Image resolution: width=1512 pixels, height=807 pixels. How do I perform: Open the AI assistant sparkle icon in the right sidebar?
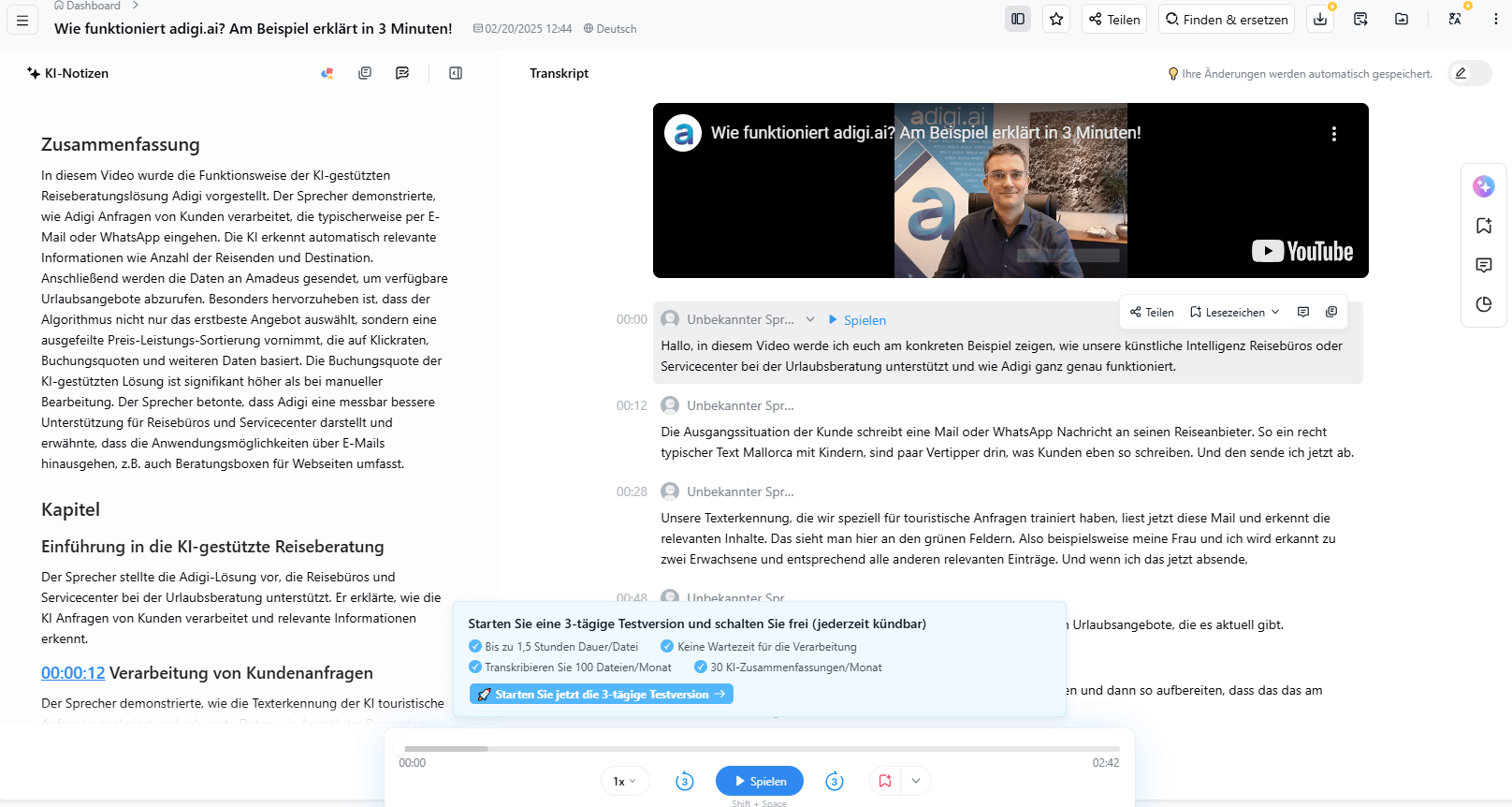1484,186
